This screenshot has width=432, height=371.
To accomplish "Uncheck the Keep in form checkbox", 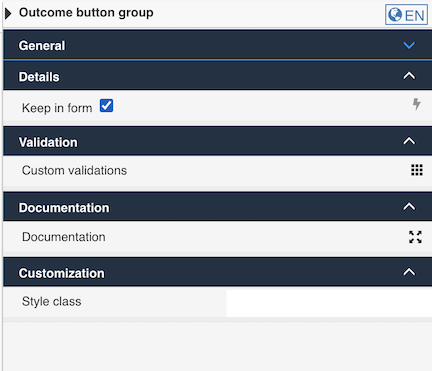I will coord(106,106).
